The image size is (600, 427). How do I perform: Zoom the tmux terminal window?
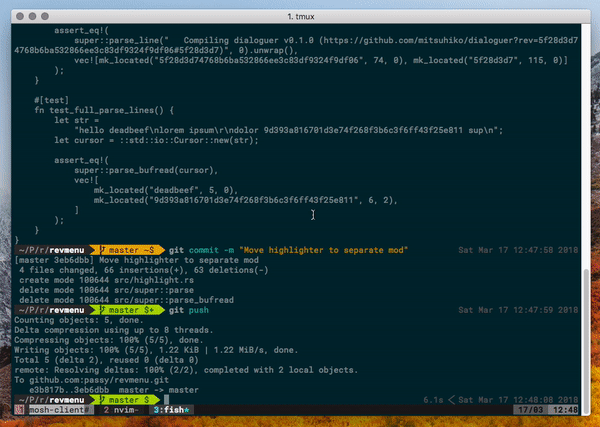click(45, 16)
